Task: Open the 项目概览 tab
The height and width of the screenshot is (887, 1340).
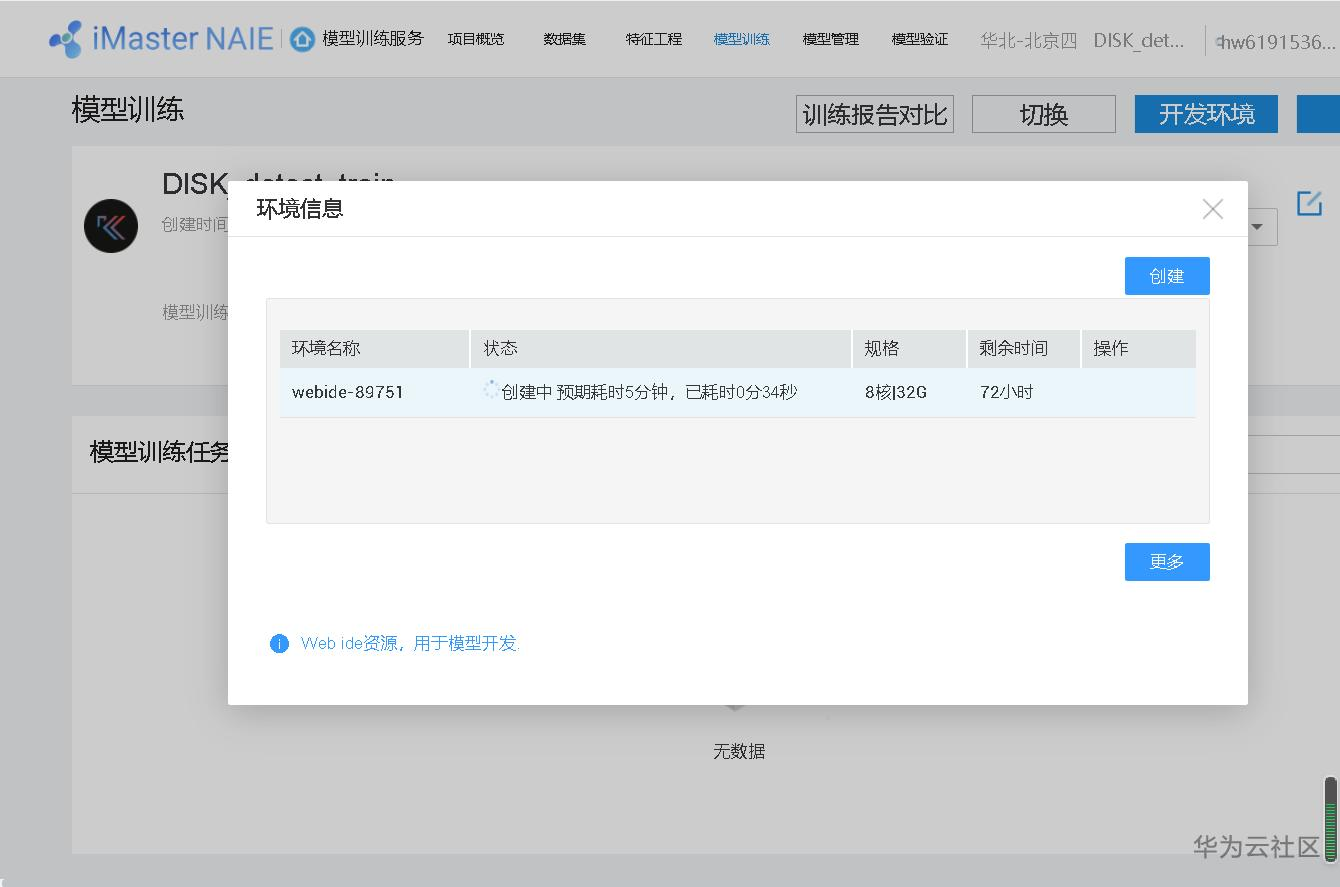Action: [476, 39]
